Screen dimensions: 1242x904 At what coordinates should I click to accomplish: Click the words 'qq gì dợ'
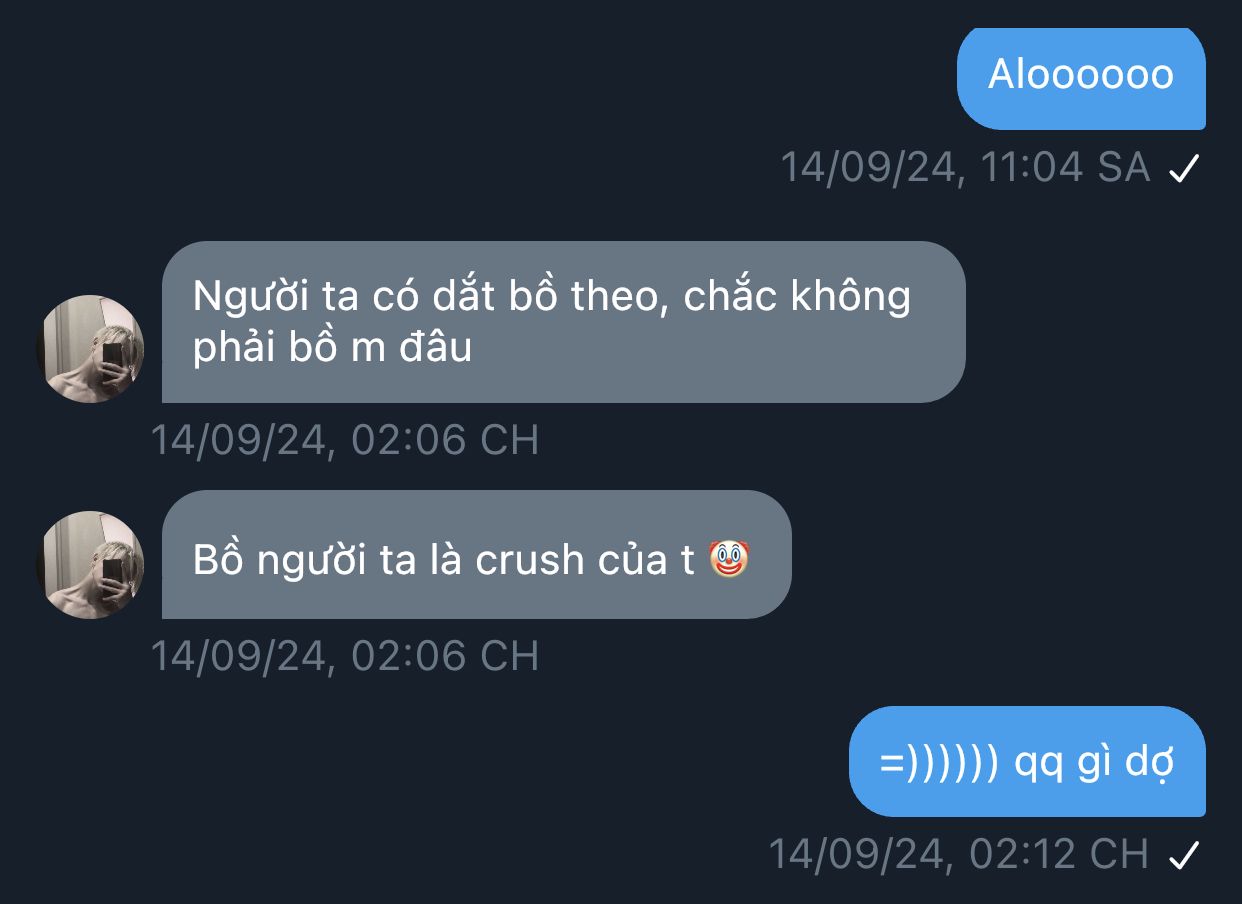pyautogui.click(x=1094, y=765)
